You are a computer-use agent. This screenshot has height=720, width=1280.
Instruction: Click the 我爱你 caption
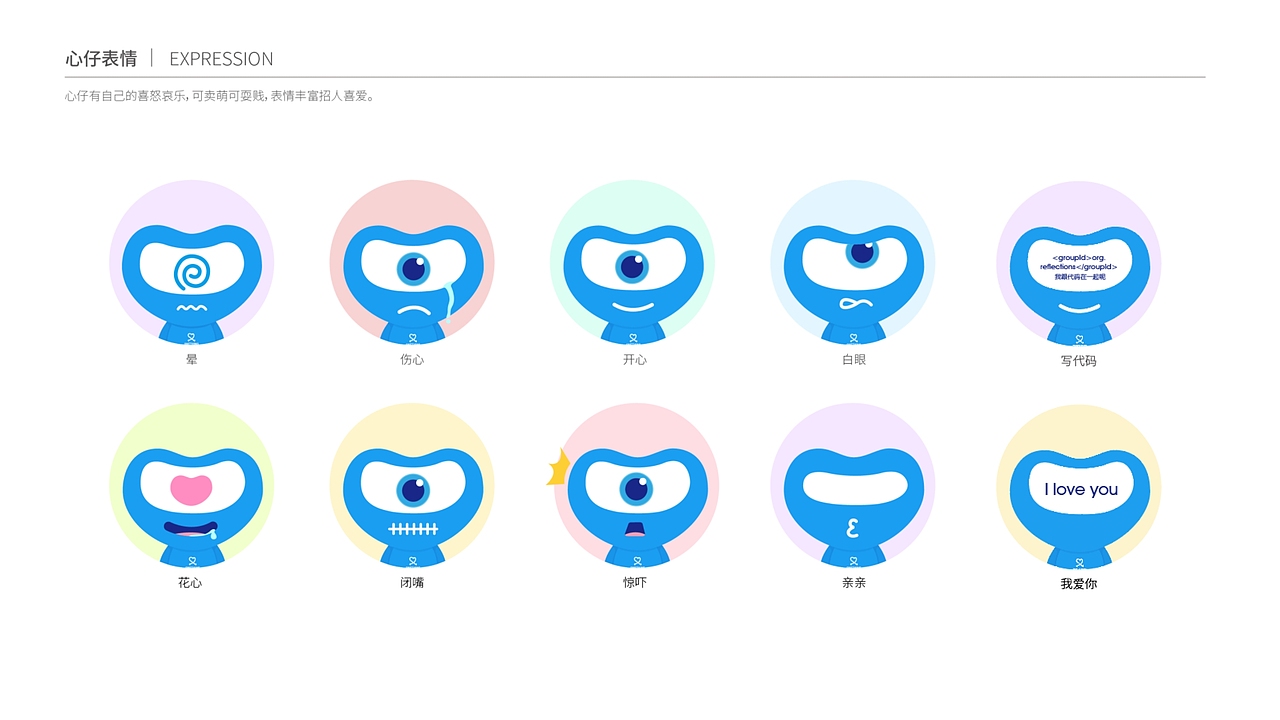(x=1079, y=583)
